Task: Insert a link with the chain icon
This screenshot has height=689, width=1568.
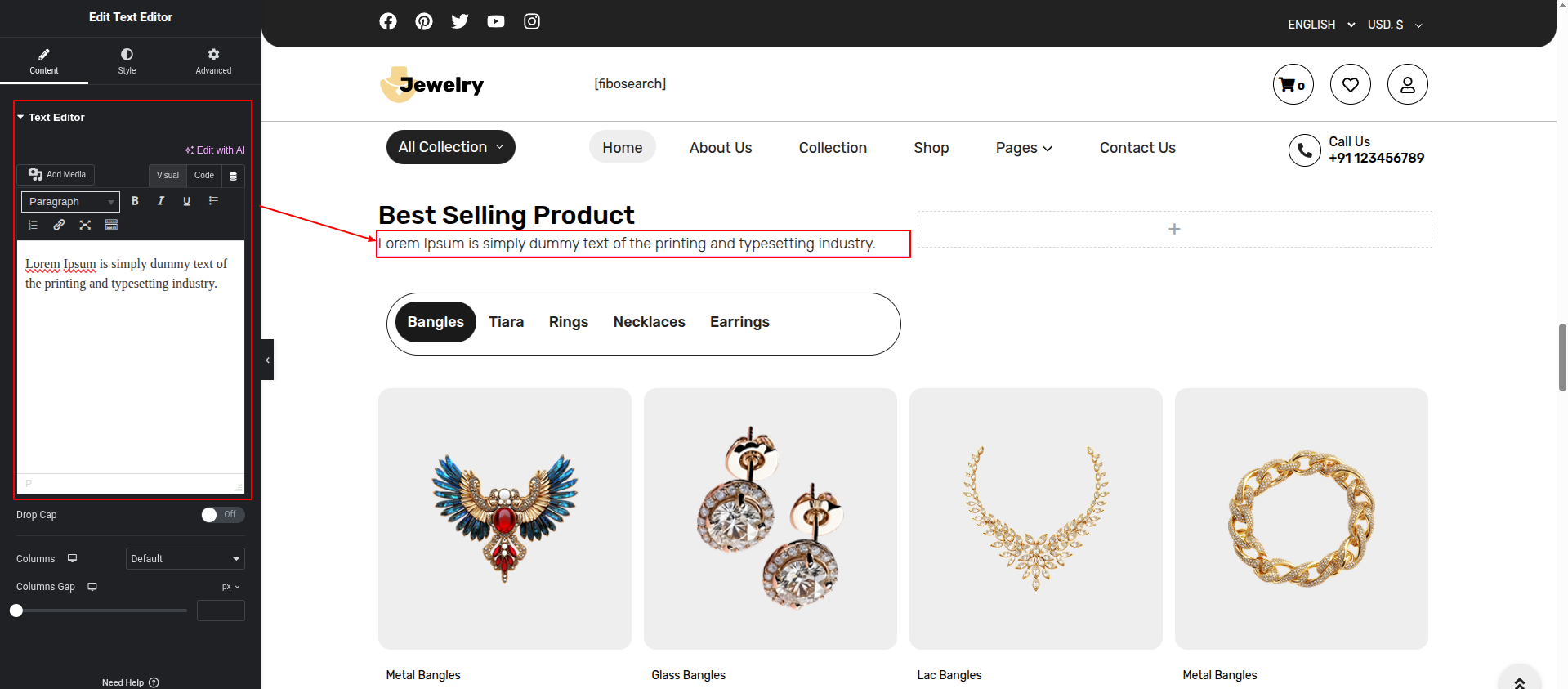Action: [59, 225]
